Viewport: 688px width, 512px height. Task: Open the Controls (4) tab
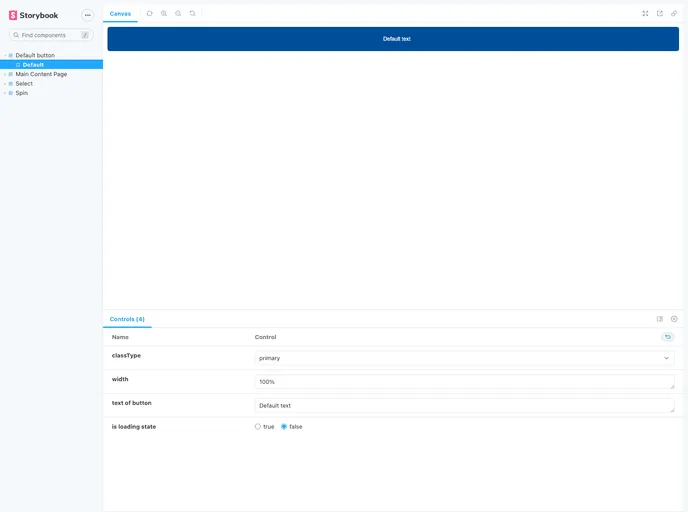pos(127,319)
